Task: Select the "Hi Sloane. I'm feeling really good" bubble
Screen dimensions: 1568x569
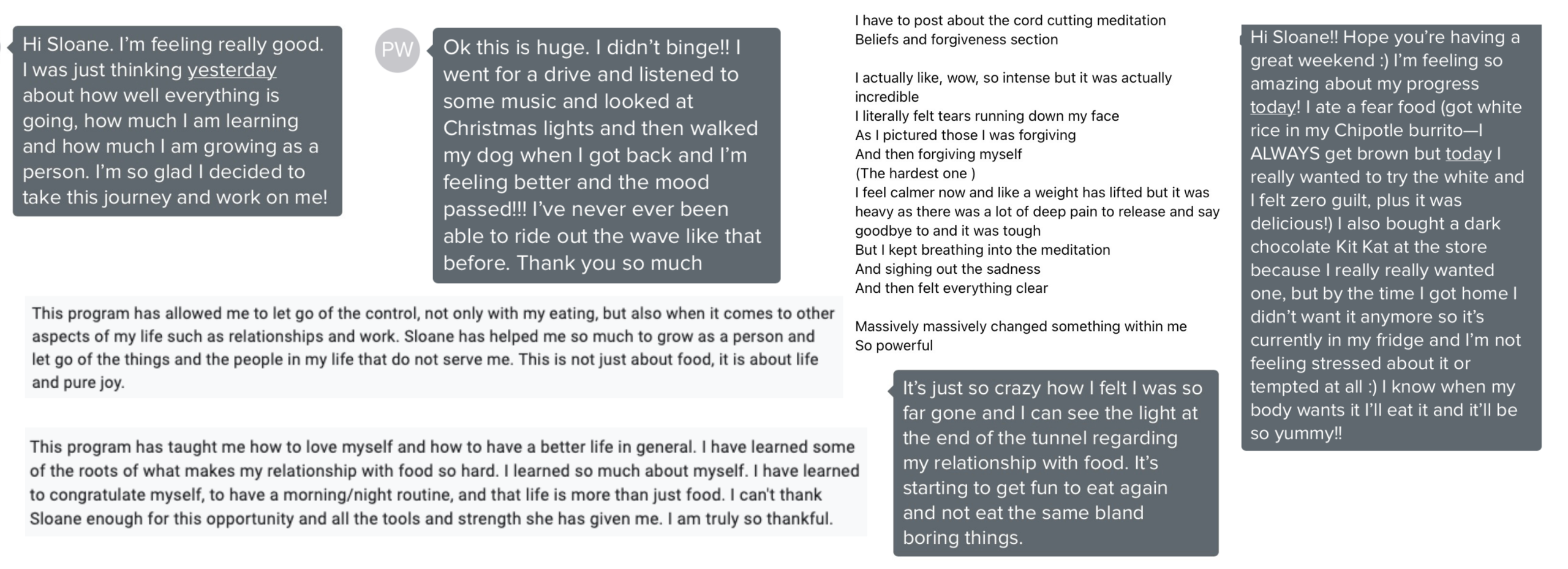Action: click(177, 121)
